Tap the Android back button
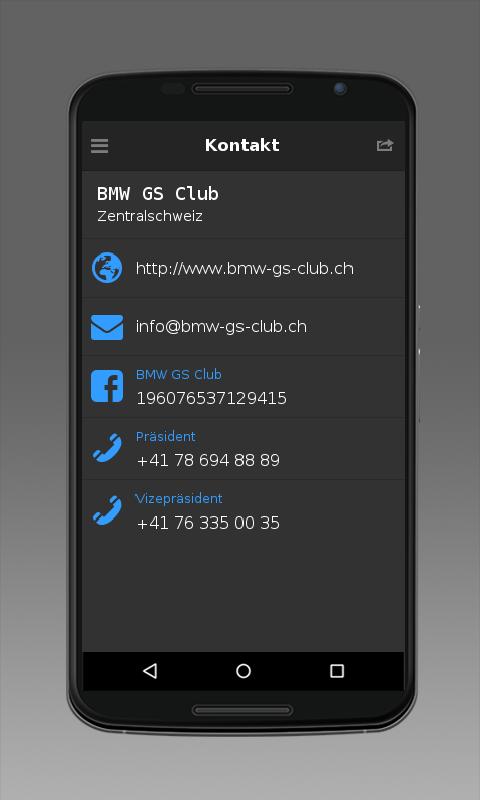This screenshot has height=800, width=480. [x=150, y=671]
